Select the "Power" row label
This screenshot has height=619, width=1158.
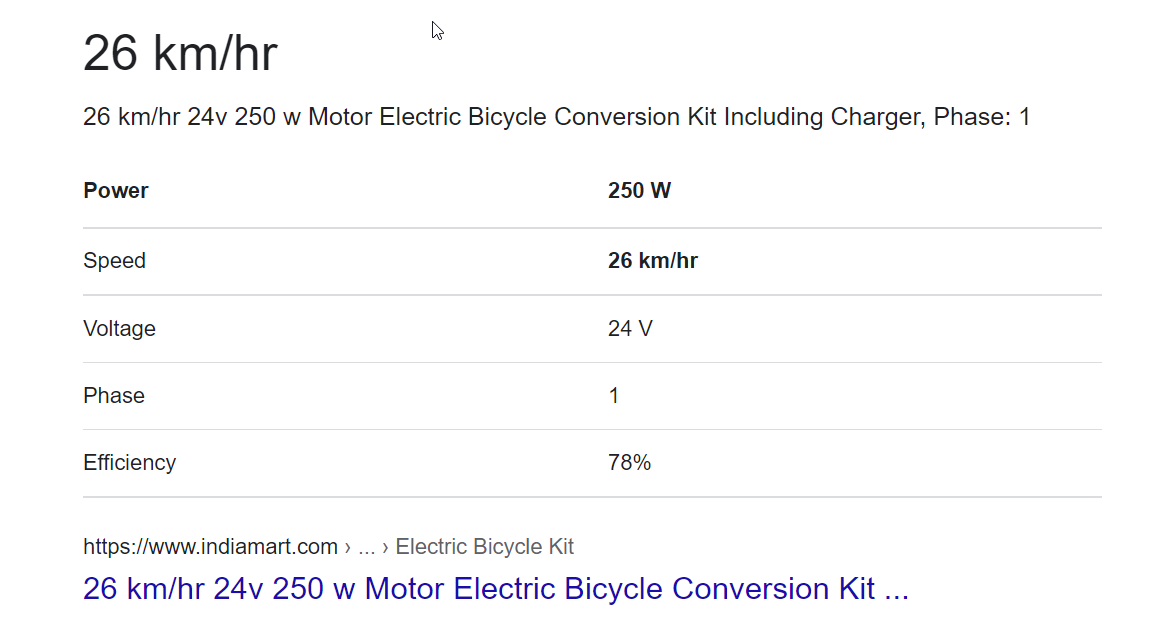coord(116,191)
